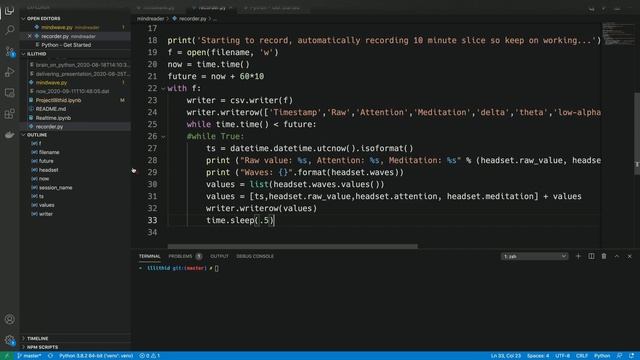Fold the 'with f:' block at line 22

tap(163, 89)
